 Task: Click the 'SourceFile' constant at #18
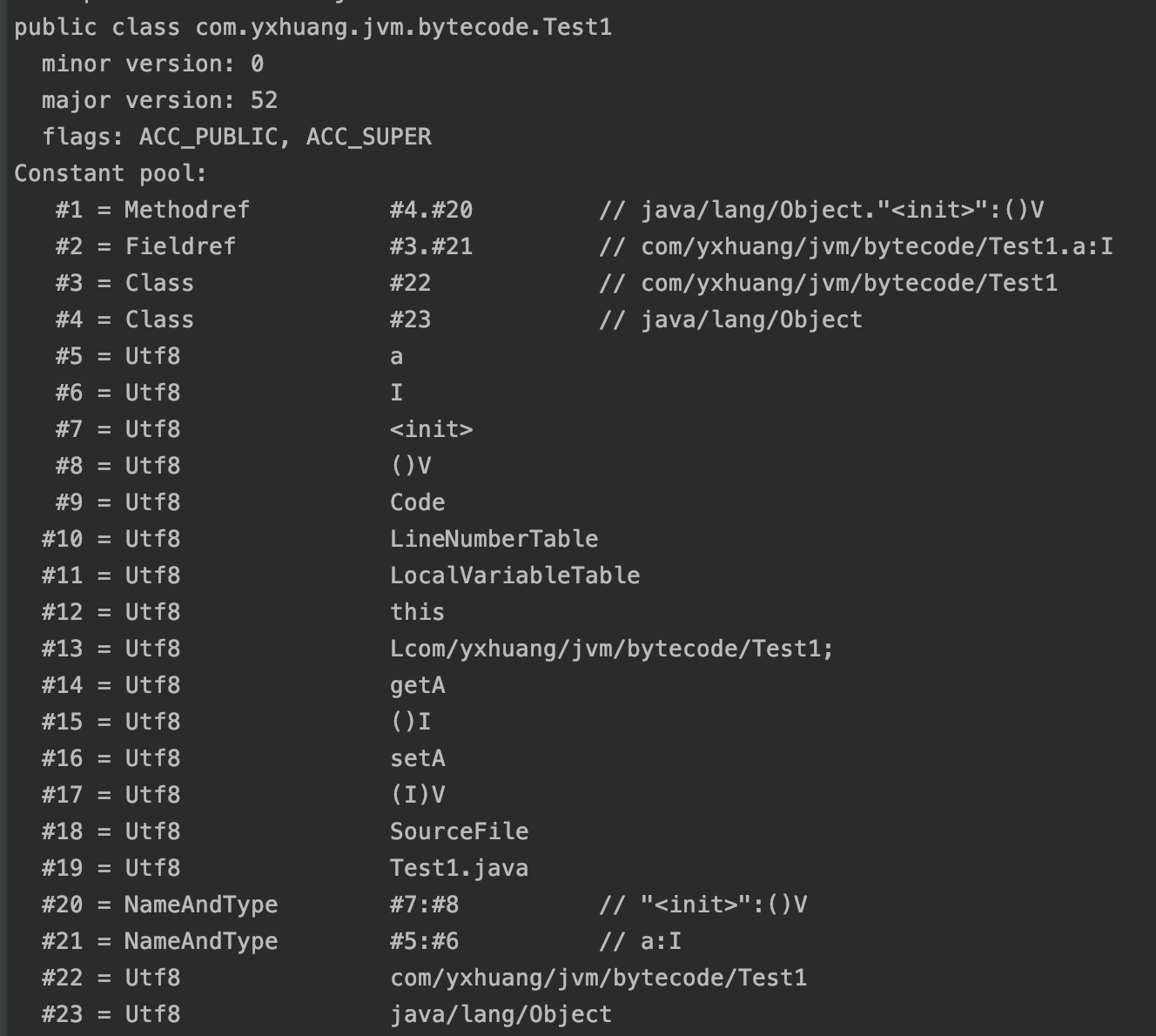[459, 832]
